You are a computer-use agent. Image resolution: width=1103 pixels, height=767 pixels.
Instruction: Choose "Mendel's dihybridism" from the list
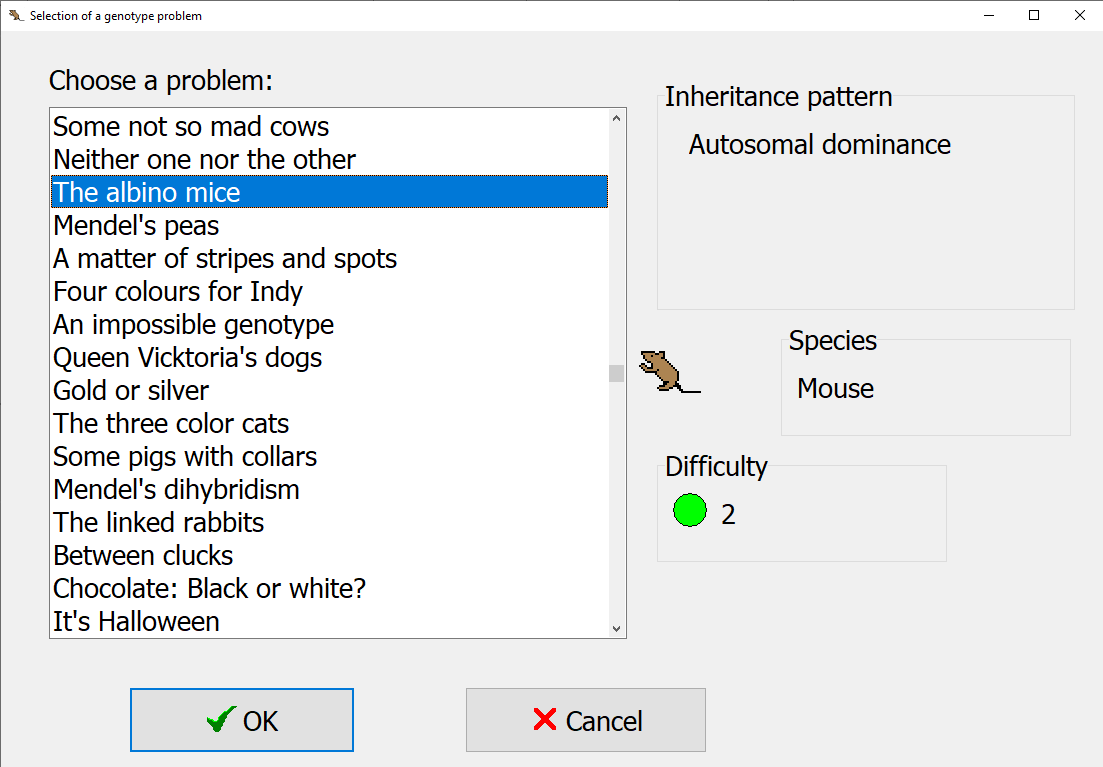click(177, 490)
